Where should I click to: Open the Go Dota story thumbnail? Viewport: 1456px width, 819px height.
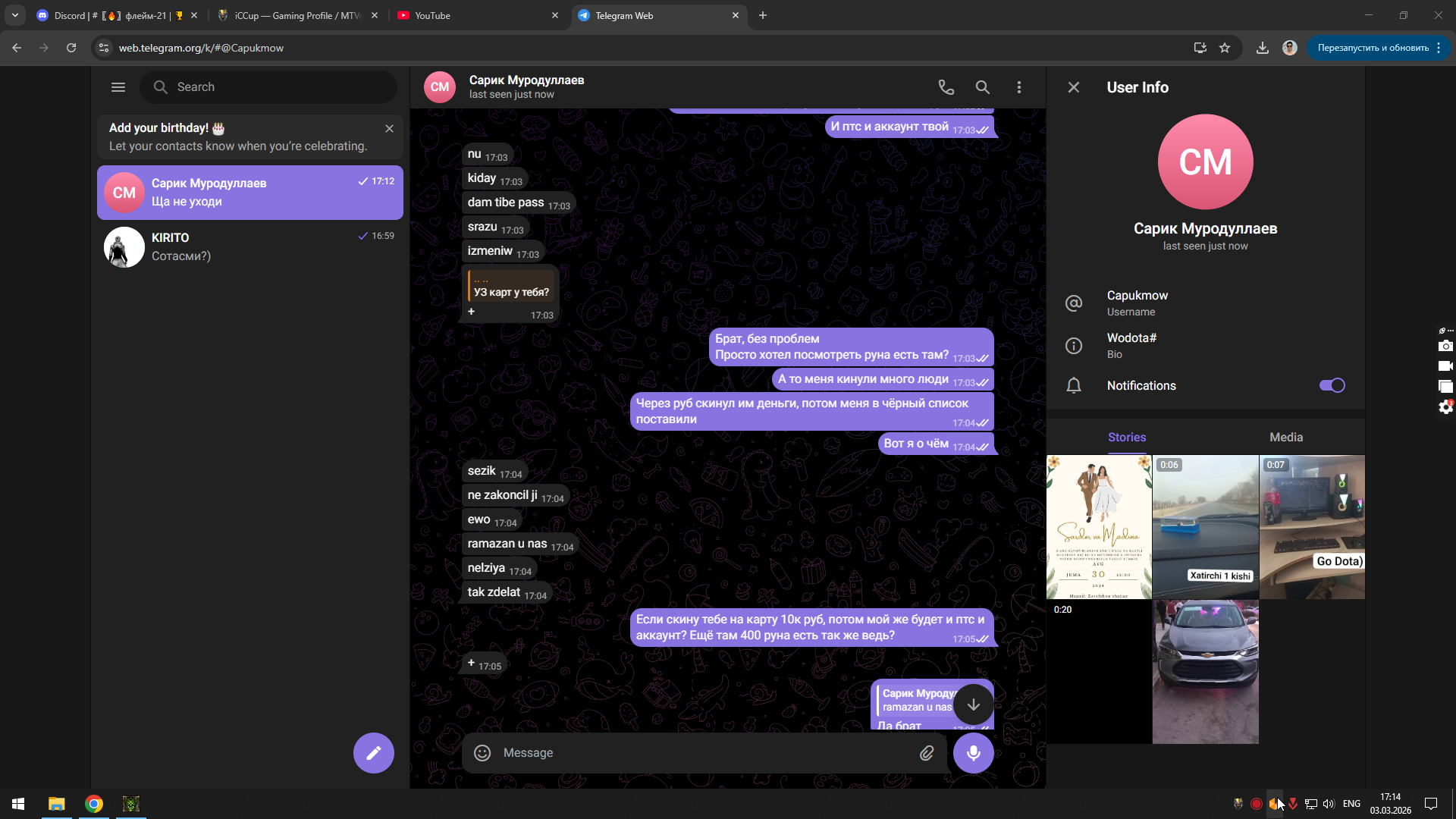pyautogui.click(x=1312, y=526)
